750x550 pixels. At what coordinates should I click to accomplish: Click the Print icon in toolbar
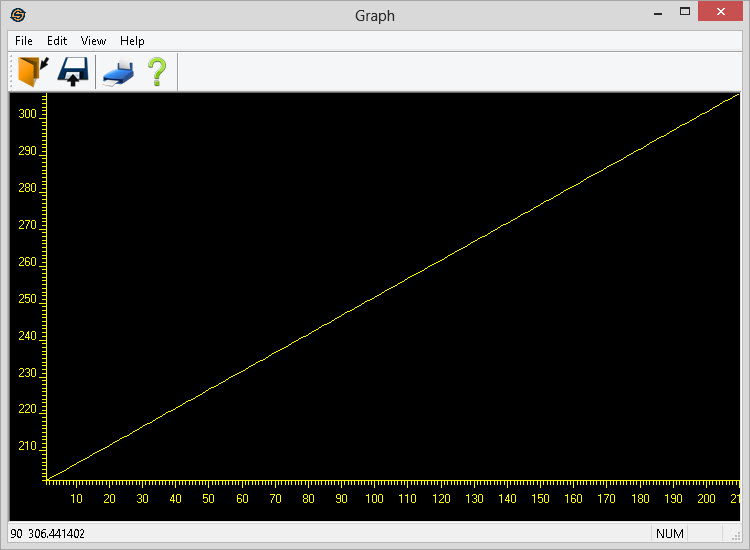point(118,72)
